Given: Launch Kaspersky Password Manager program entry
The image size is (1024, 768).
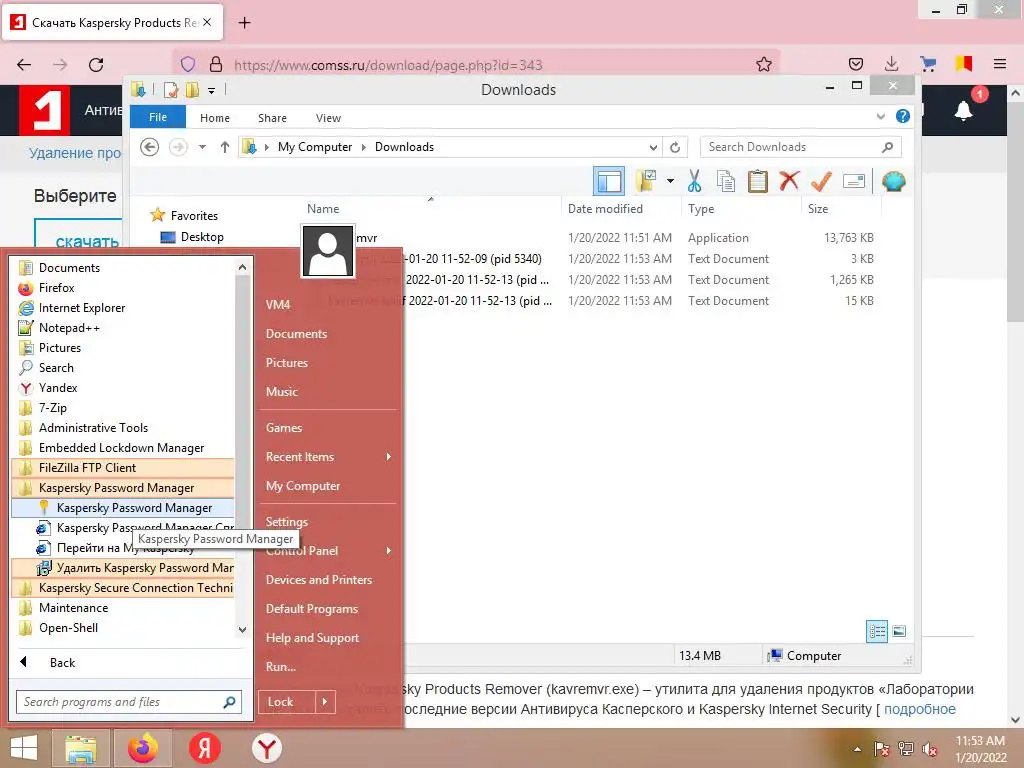Looking at the screenshot, I should (123, 507).
